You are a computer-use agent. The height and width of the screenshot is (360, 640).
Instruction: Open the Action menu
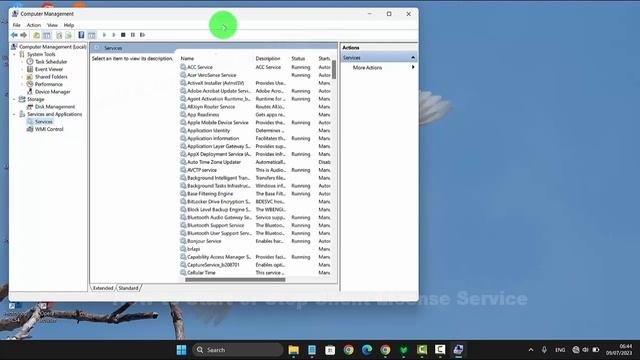pyautogui.click(x=34, y=25)
